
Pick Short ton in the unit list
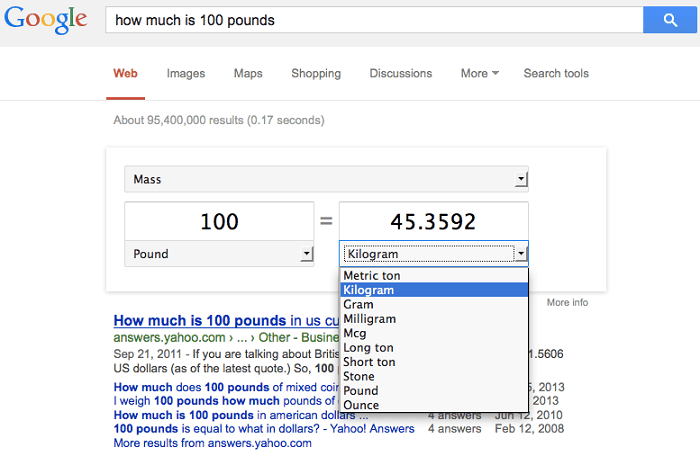pos(434,362)
